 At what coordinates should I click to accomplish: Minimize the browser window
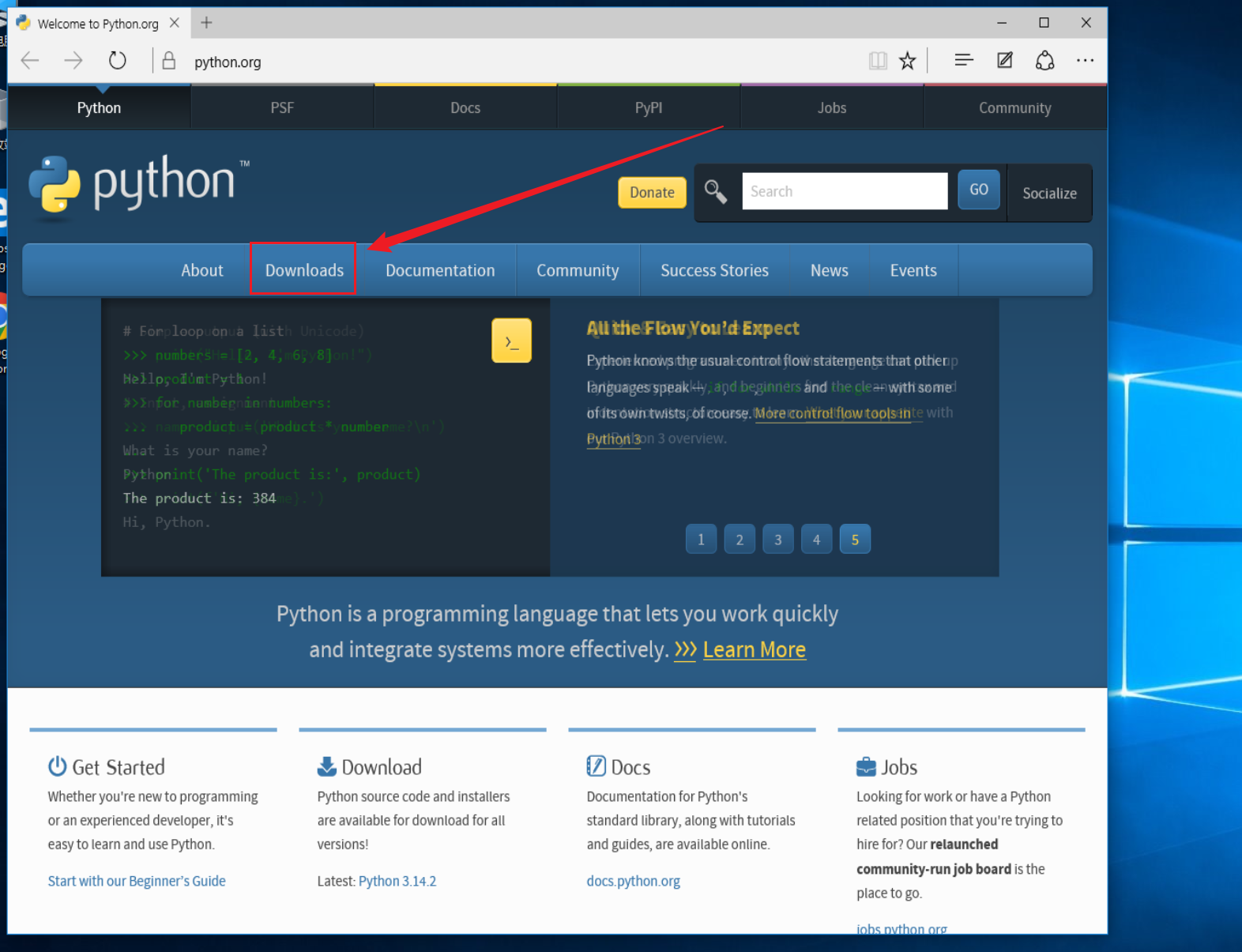tap(1002, 23)
